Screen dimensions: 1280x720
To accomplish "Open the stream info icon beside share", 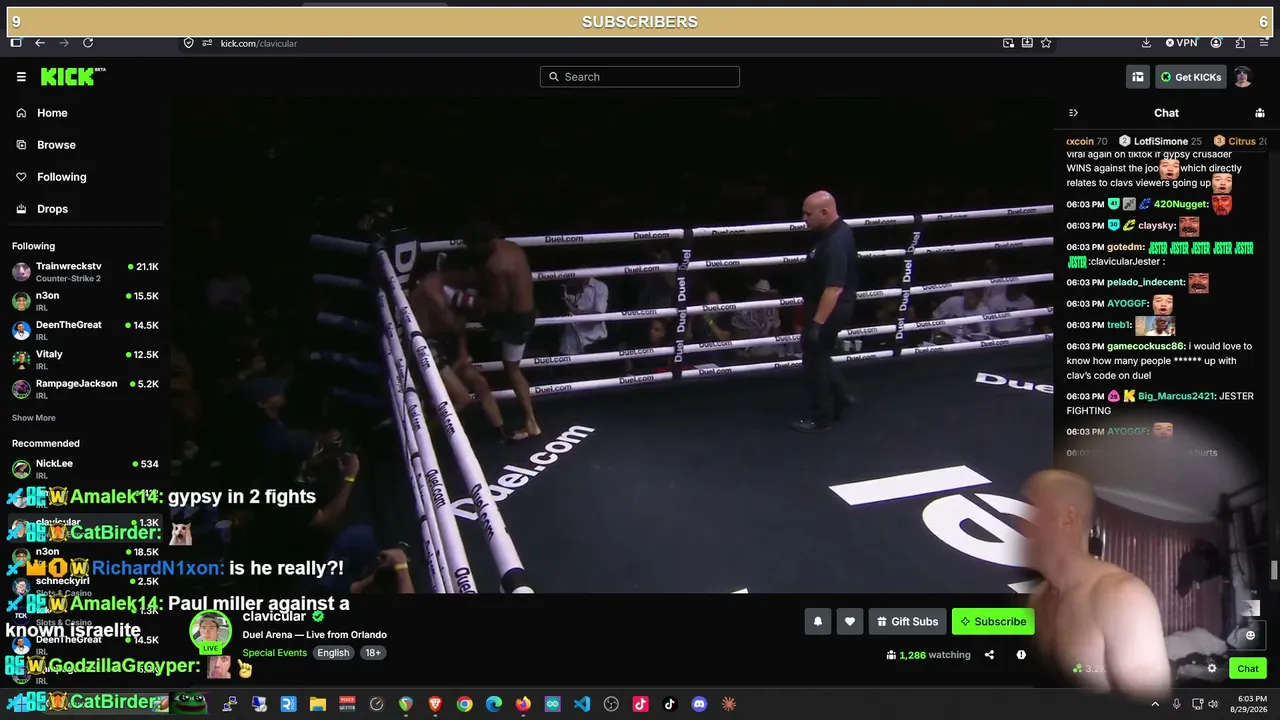I will coord(1021,655).
